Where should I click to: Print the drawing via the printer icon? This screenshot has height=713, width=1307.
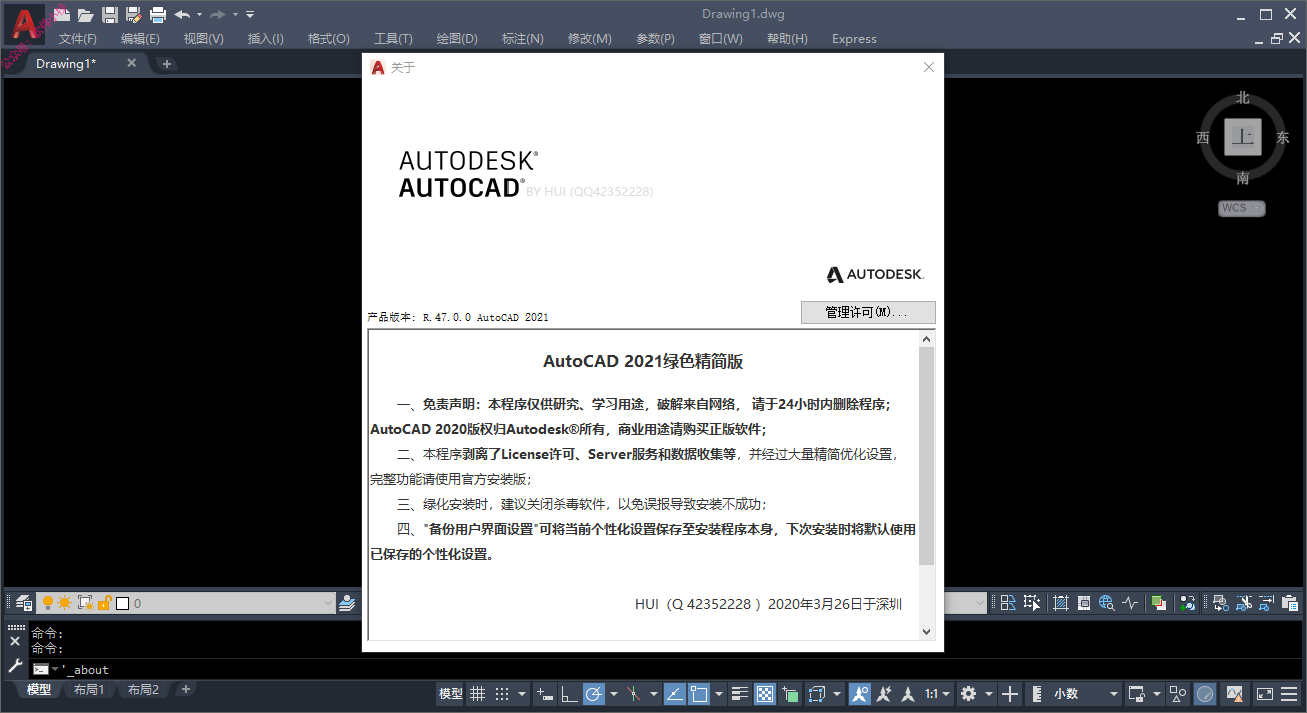(158, 14)
